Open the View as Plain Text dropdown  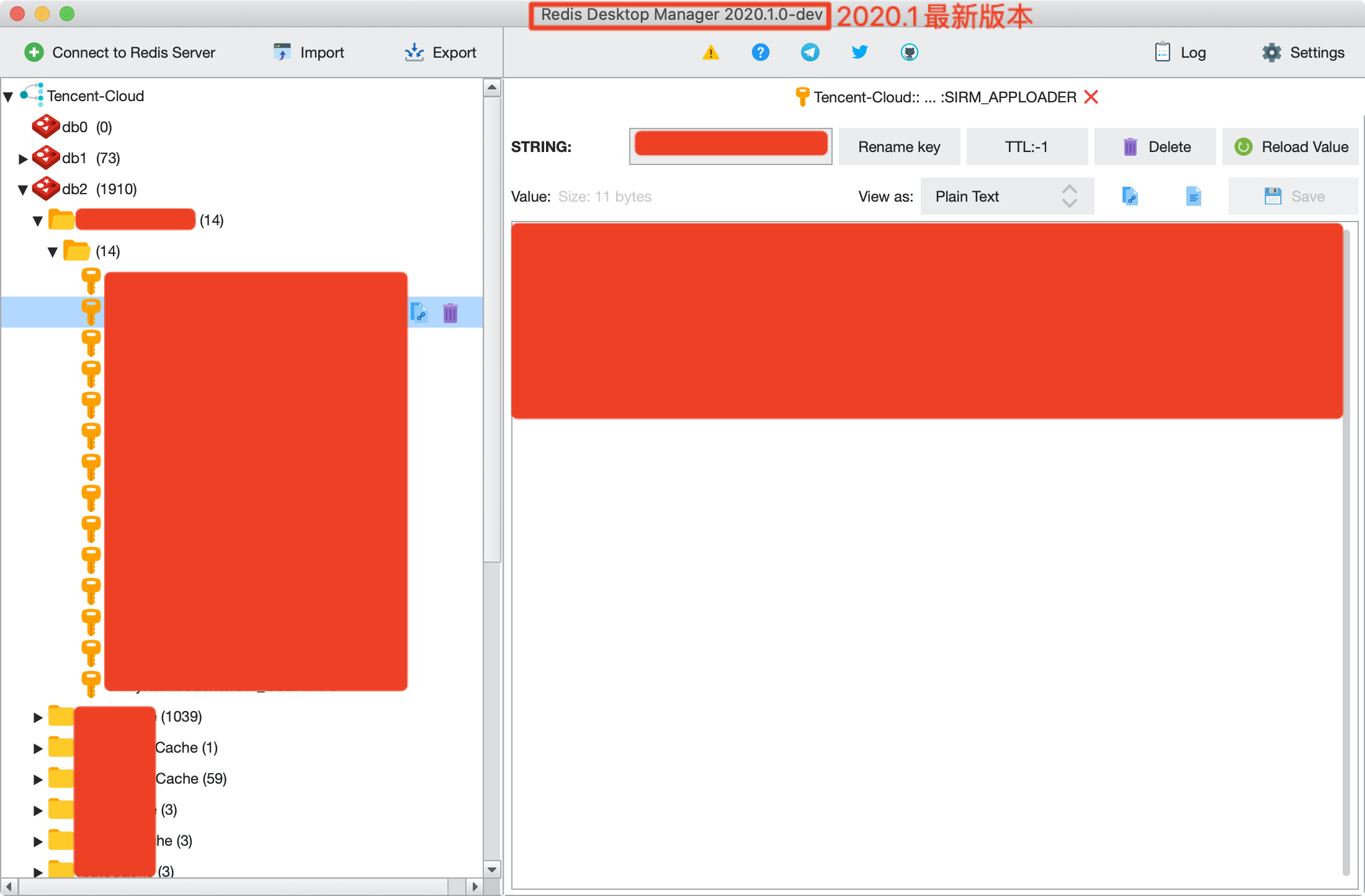coord(1007,196)
